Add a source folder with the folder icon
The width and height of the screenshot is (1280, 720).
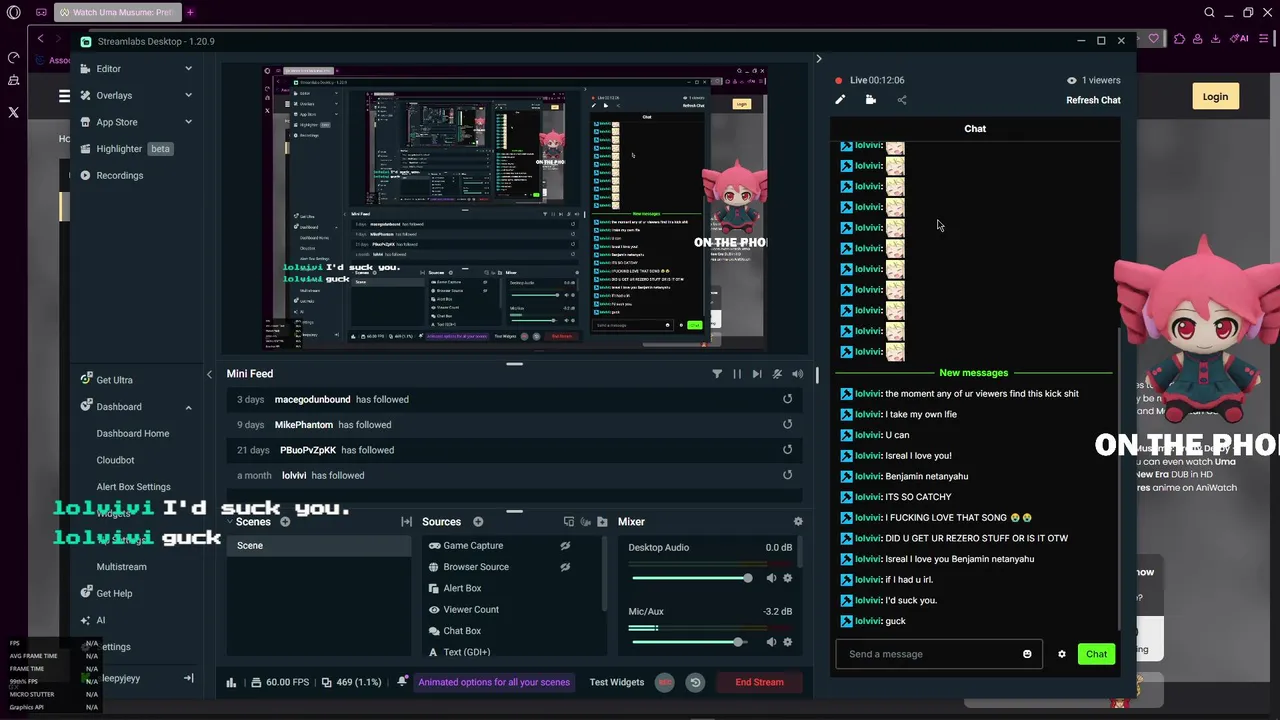point(602,522)
